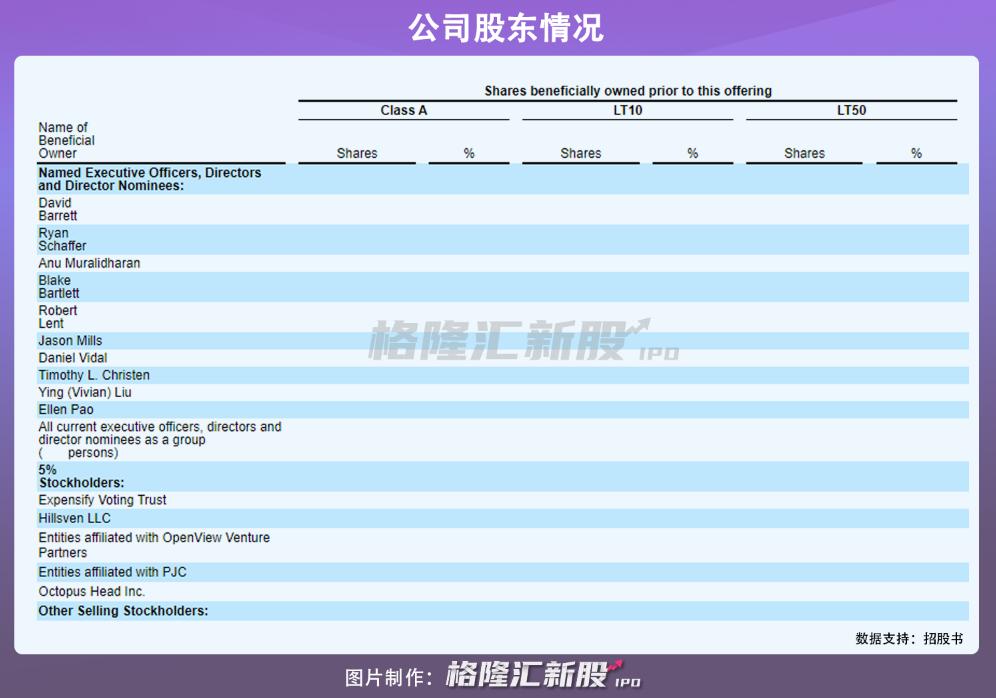Click the title 公司股东情况
The image size is (996, 698).
pyautogui.click(x=506, y=28)
